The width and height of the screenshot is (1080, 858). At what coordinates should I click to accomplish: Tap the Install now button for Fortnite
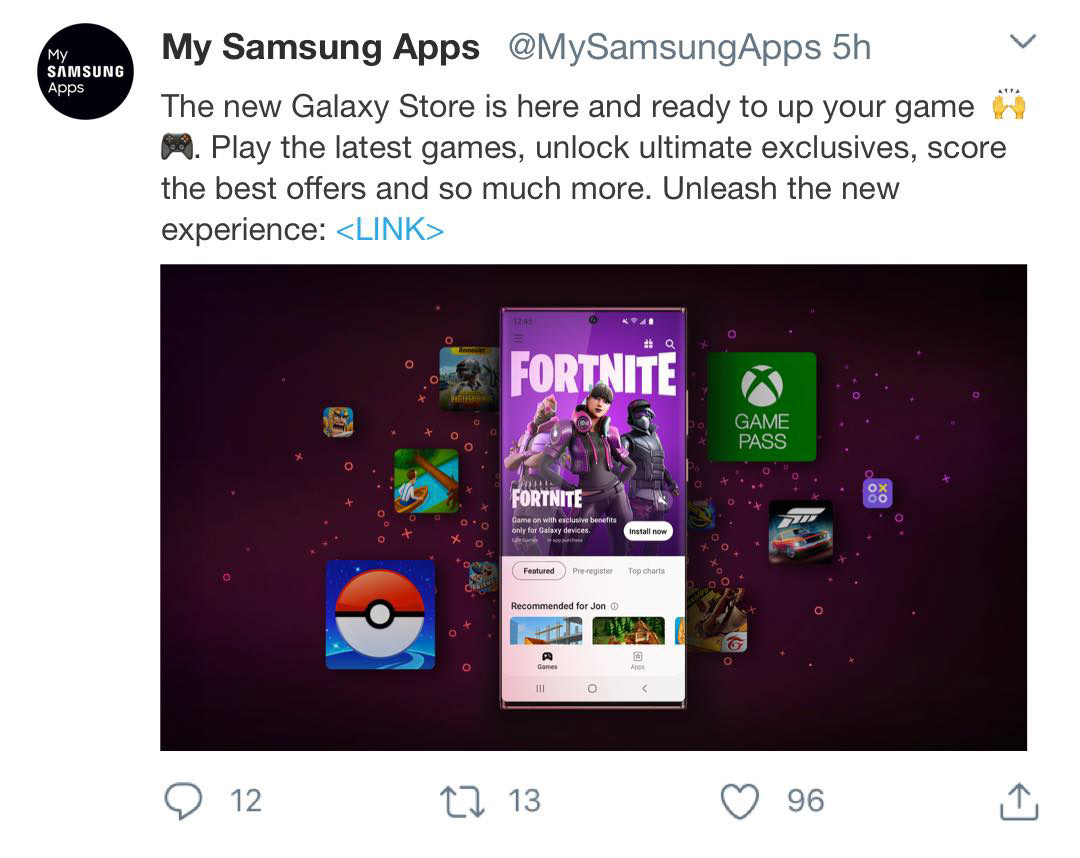[x=648, y=531]
